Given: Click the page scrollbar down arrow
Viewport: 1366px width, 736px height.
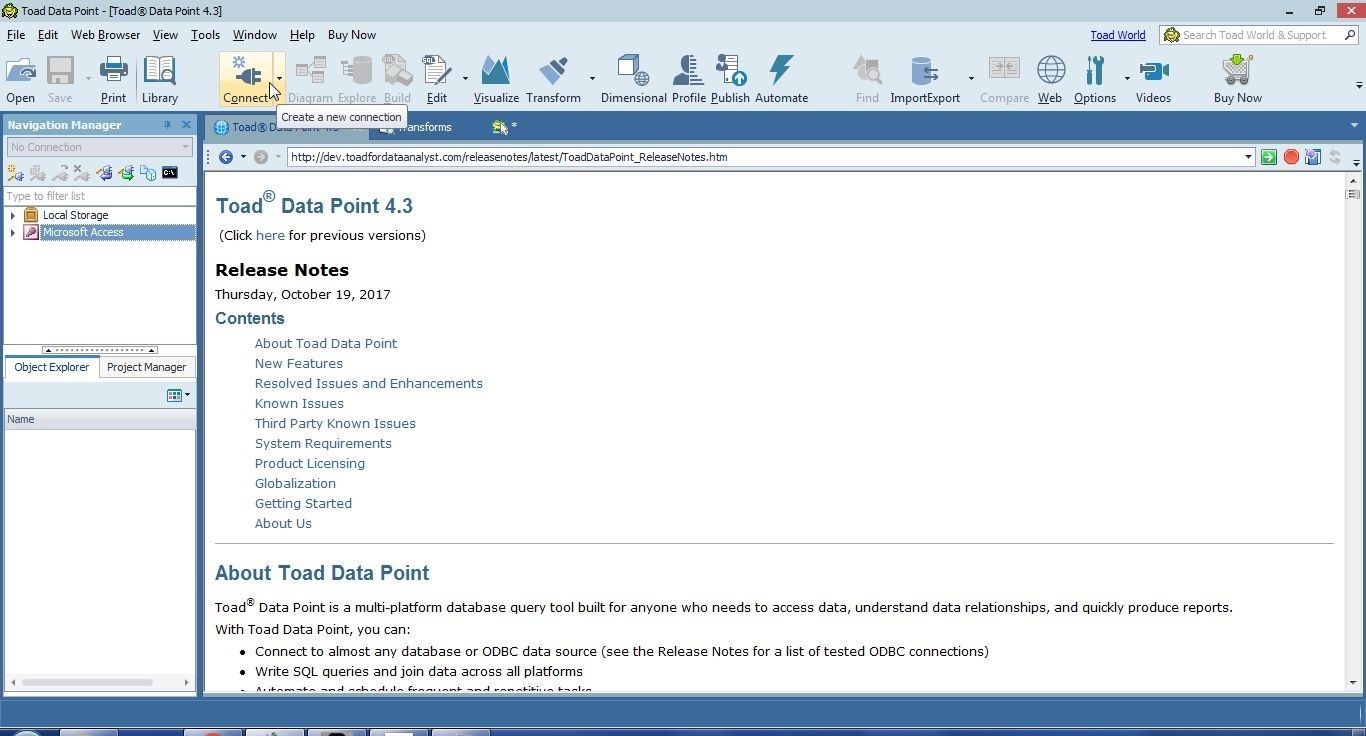Looking at the screenshot, I should (1353, 683).
